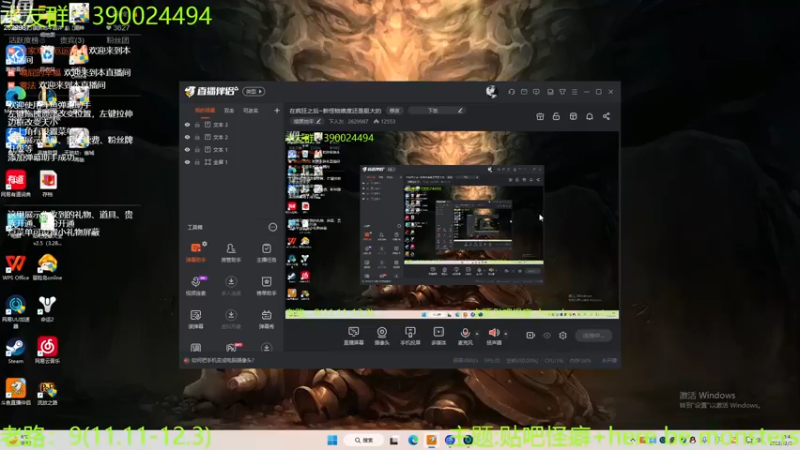Hide the 文本 1 layer

tap(187, 149)
